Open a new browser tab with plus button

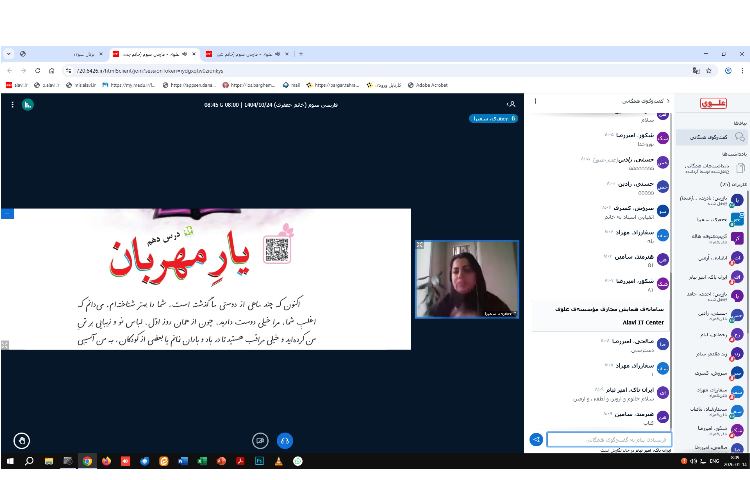(x=301, y=54)
